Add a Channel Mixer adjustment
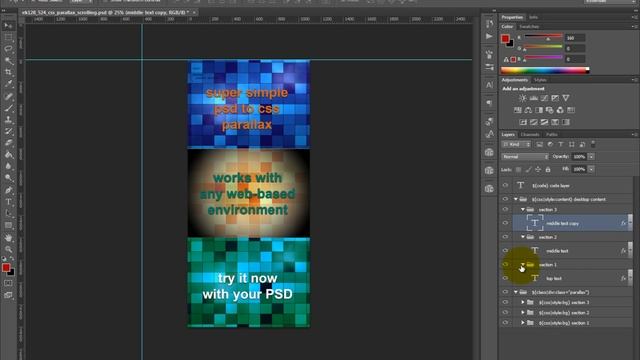Image resolution: width=640 pixels, height=360 pixels. point(560,110)
